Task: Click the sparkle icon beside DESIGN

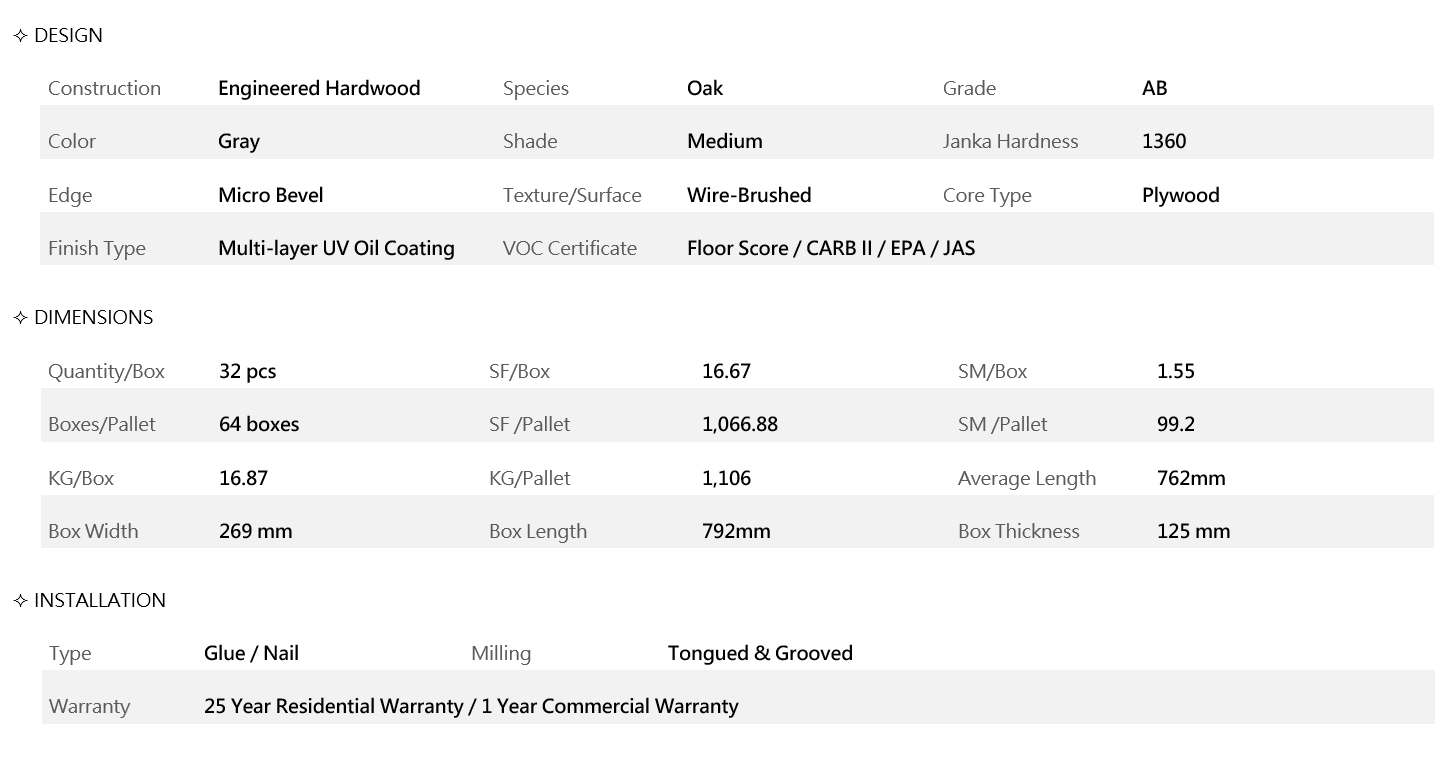Action: coord(21,36)
